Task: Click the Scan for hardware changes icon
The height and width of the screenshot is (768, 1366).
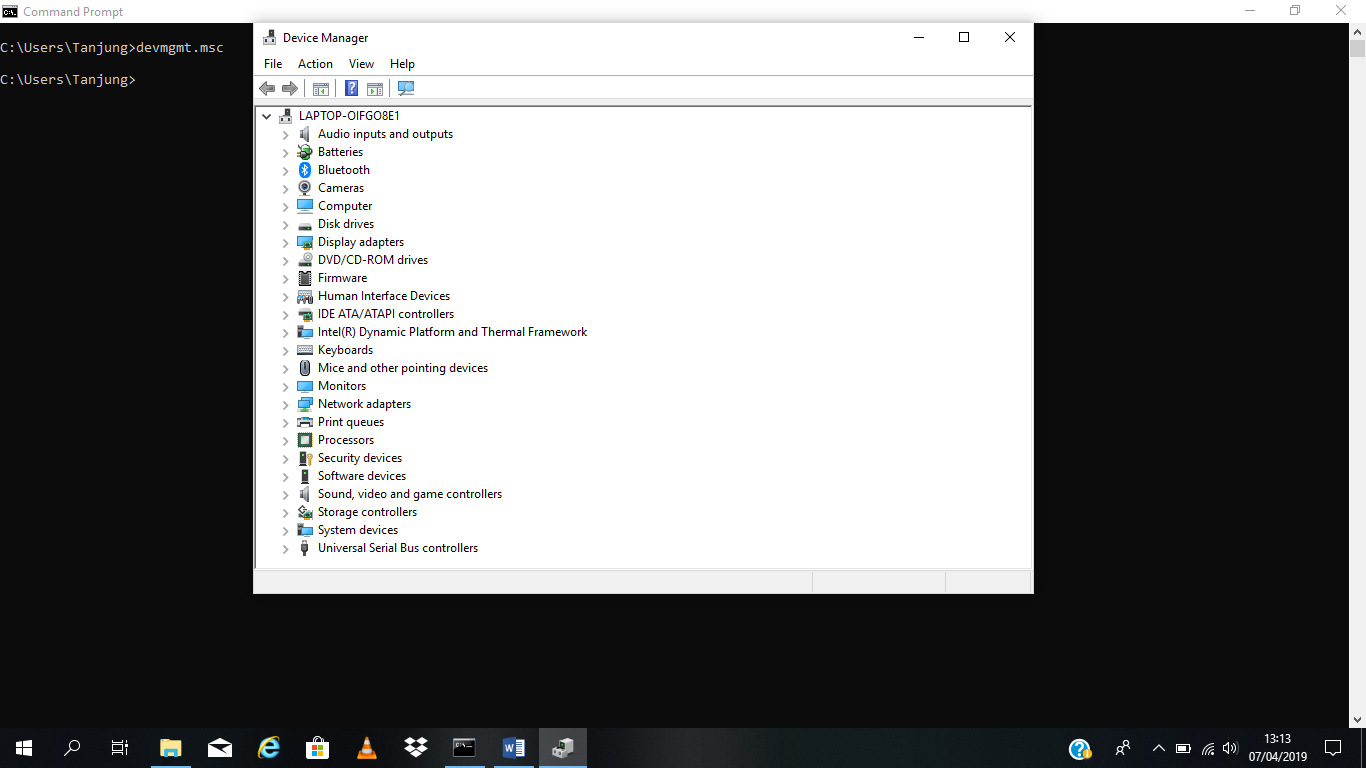Action: tap(405, 88)
